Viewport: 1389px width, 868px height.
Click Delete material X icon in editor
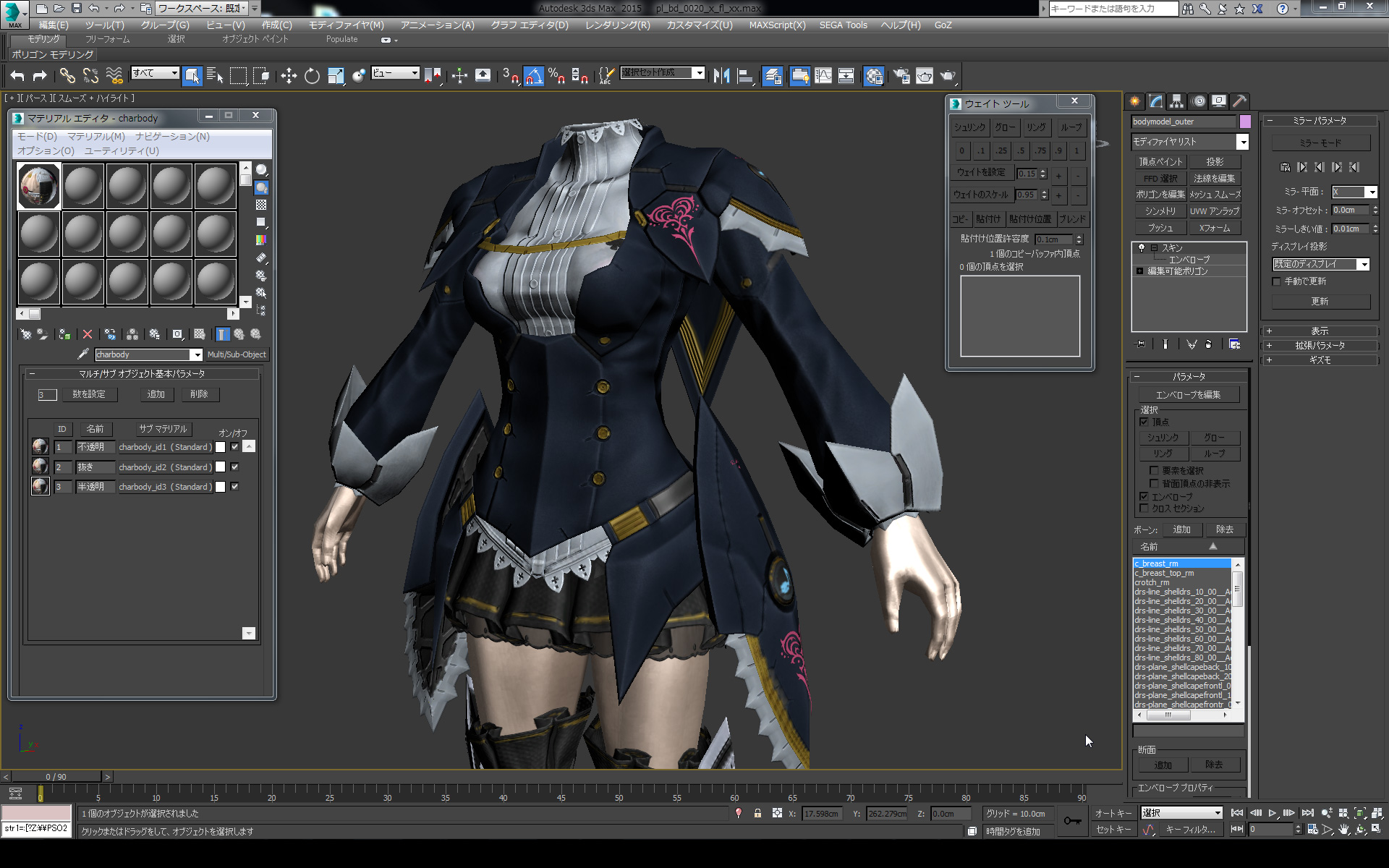click(x=88, y=334)
